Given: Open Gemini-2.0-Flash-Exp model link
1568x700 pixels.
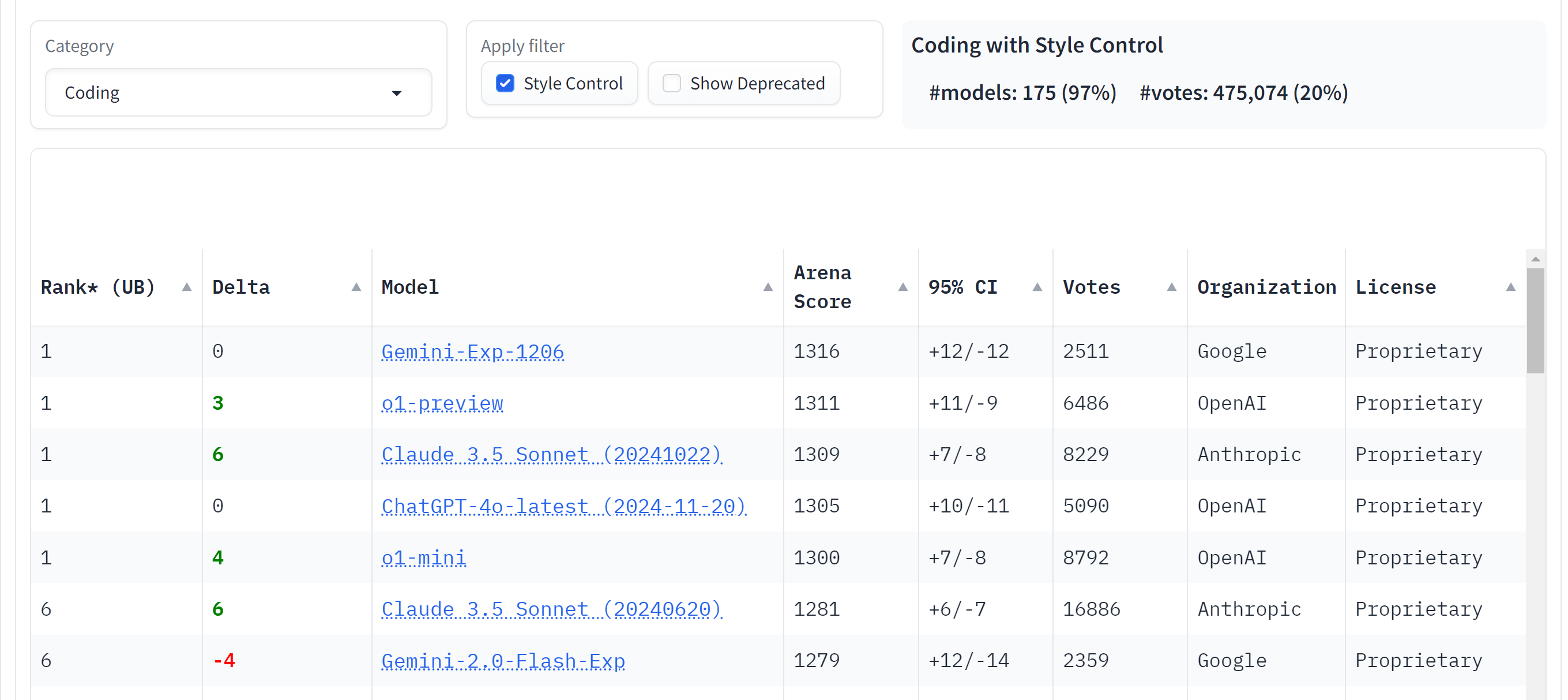Looking at the screenshot, I should pos(503,661).
